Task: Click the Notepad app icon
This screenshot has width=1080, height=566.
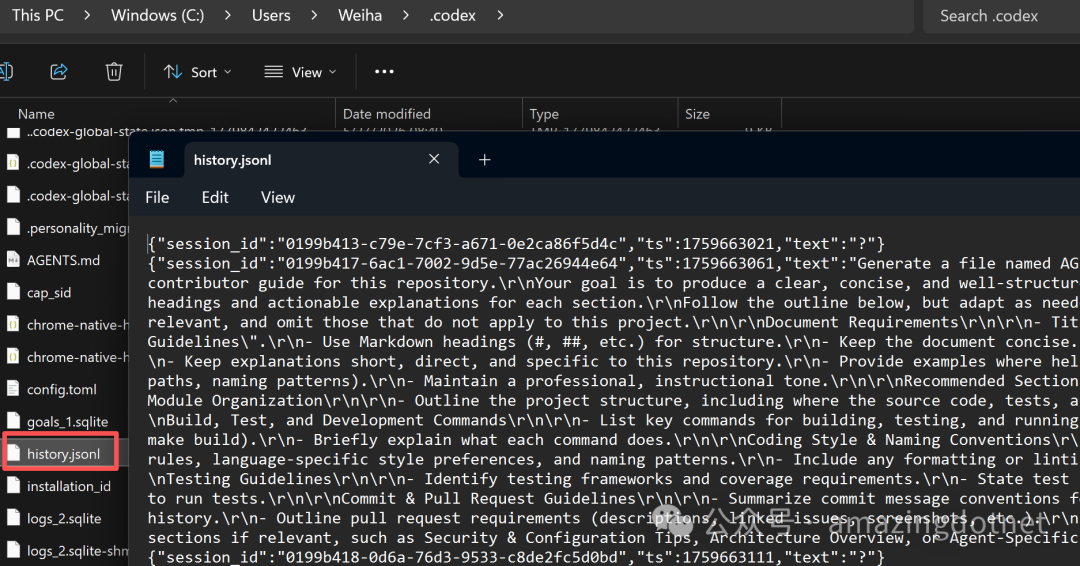Action: click(x=156, y=160)
